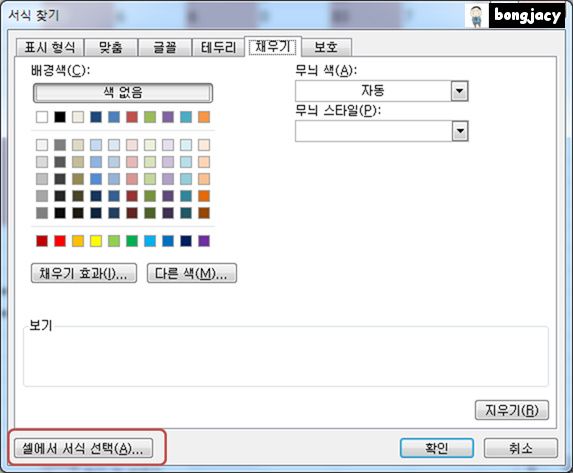
Task: Expand the 무늬 스타일 dropdown arrow
Action: [x=459, y=131]
